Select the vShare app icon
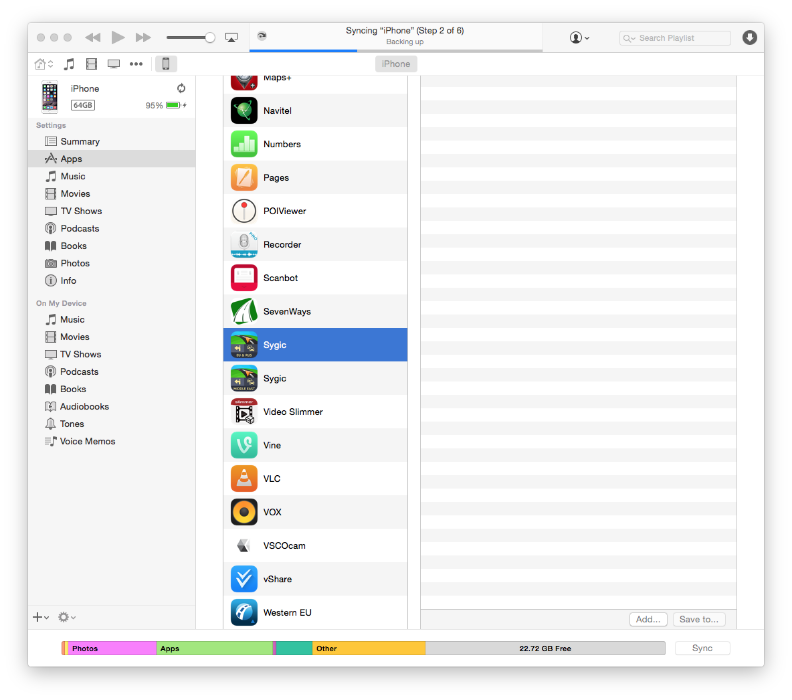This screenshot has width=792, height=700. tap(244, 579)
